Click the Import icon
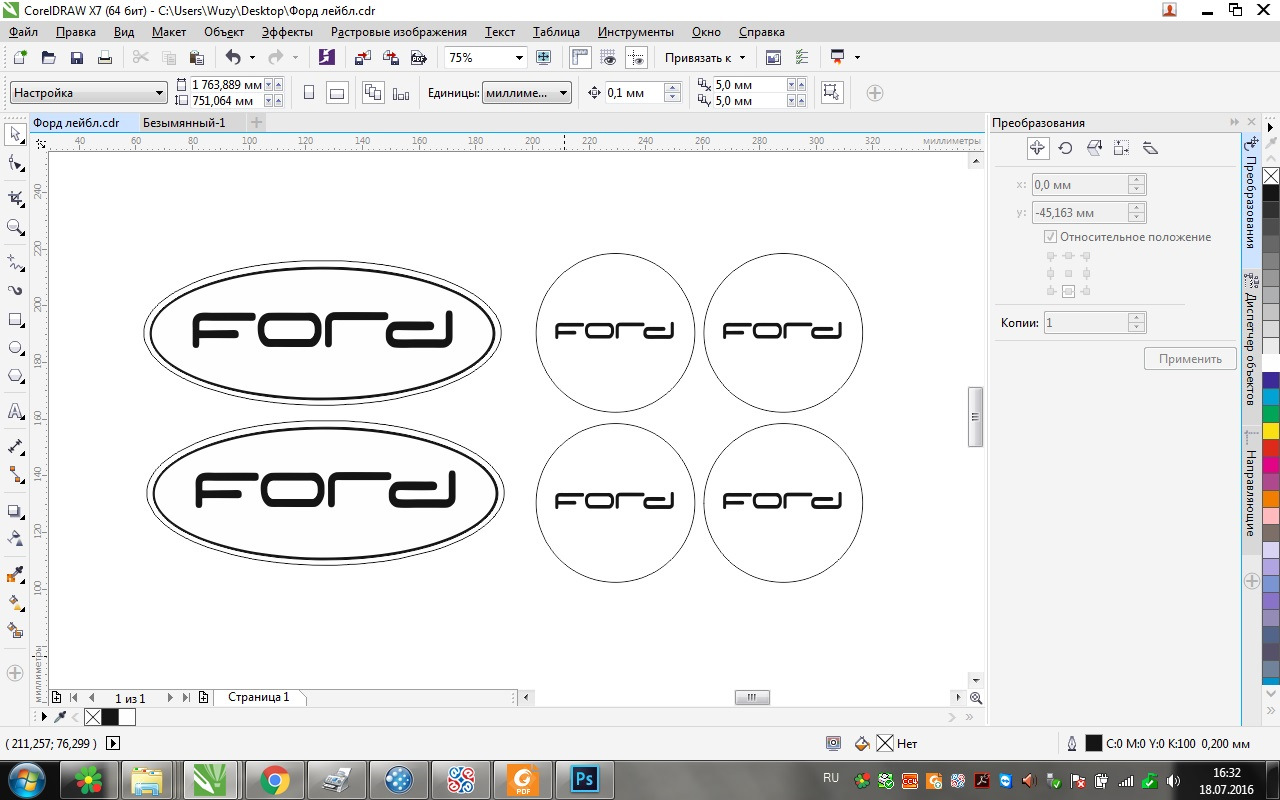Image resolution: width=1280 pixels, height=800 pixels. pyautogui.click(x=363, y=57)
